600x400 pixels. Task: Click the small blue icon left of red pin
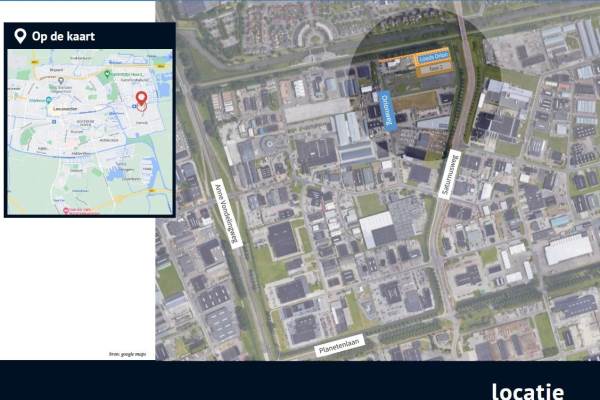[132, 104]
